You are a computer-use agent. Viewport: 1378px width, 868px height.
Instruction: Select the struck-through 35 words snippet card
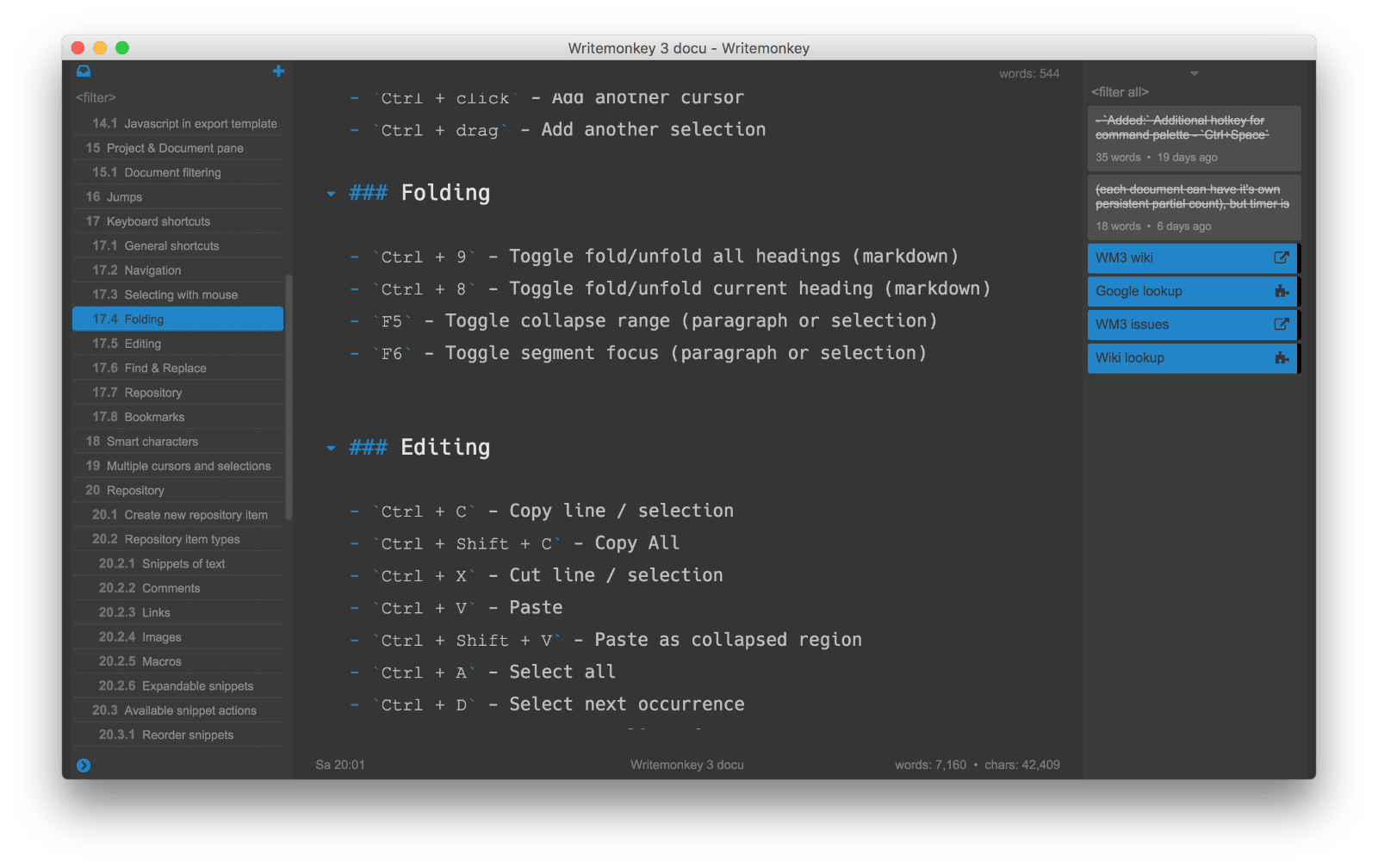[1193, 138]
